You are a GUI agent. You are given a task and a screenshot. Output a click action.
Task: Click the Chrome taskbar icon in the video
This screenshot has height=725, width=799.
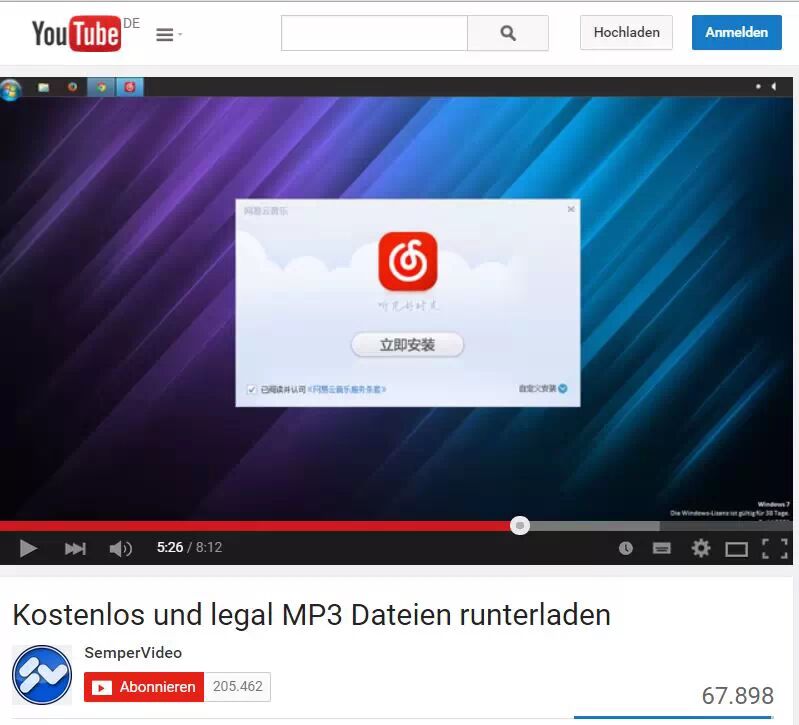pyautogui.click(x=101, y=87)
